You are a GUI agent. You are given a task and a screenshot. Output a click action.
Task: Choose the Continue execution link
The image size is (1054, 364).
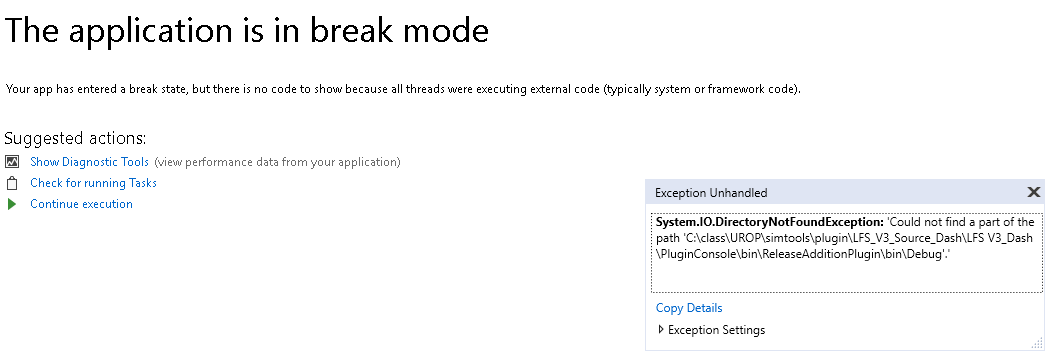pos(81,203)
